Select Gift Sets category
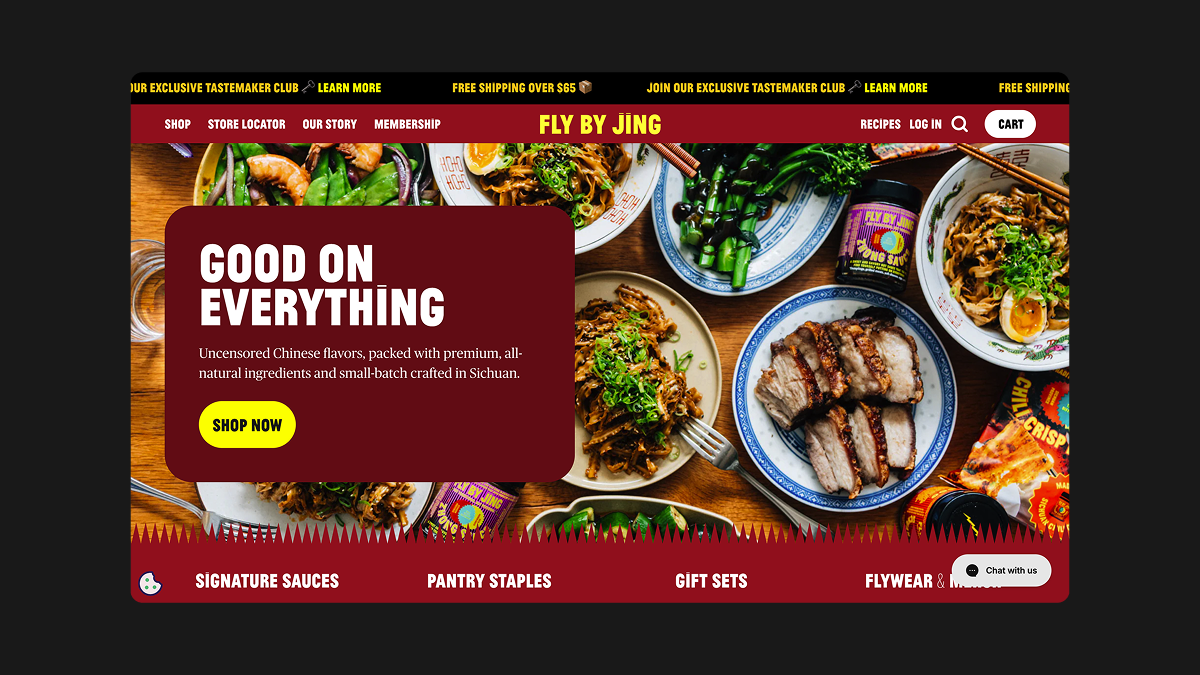 point(711,581)
